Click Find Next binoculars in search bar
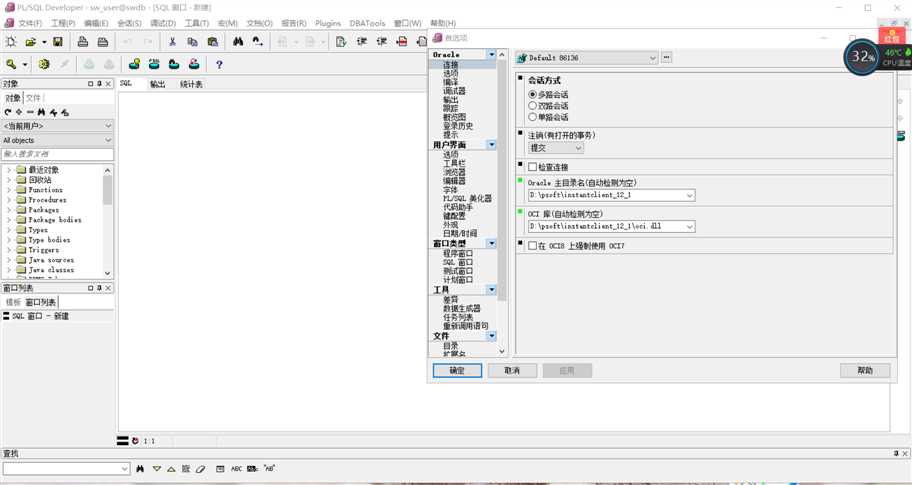Image resolution: width=912 pixels, height=485 pixels. pos(140,468)
